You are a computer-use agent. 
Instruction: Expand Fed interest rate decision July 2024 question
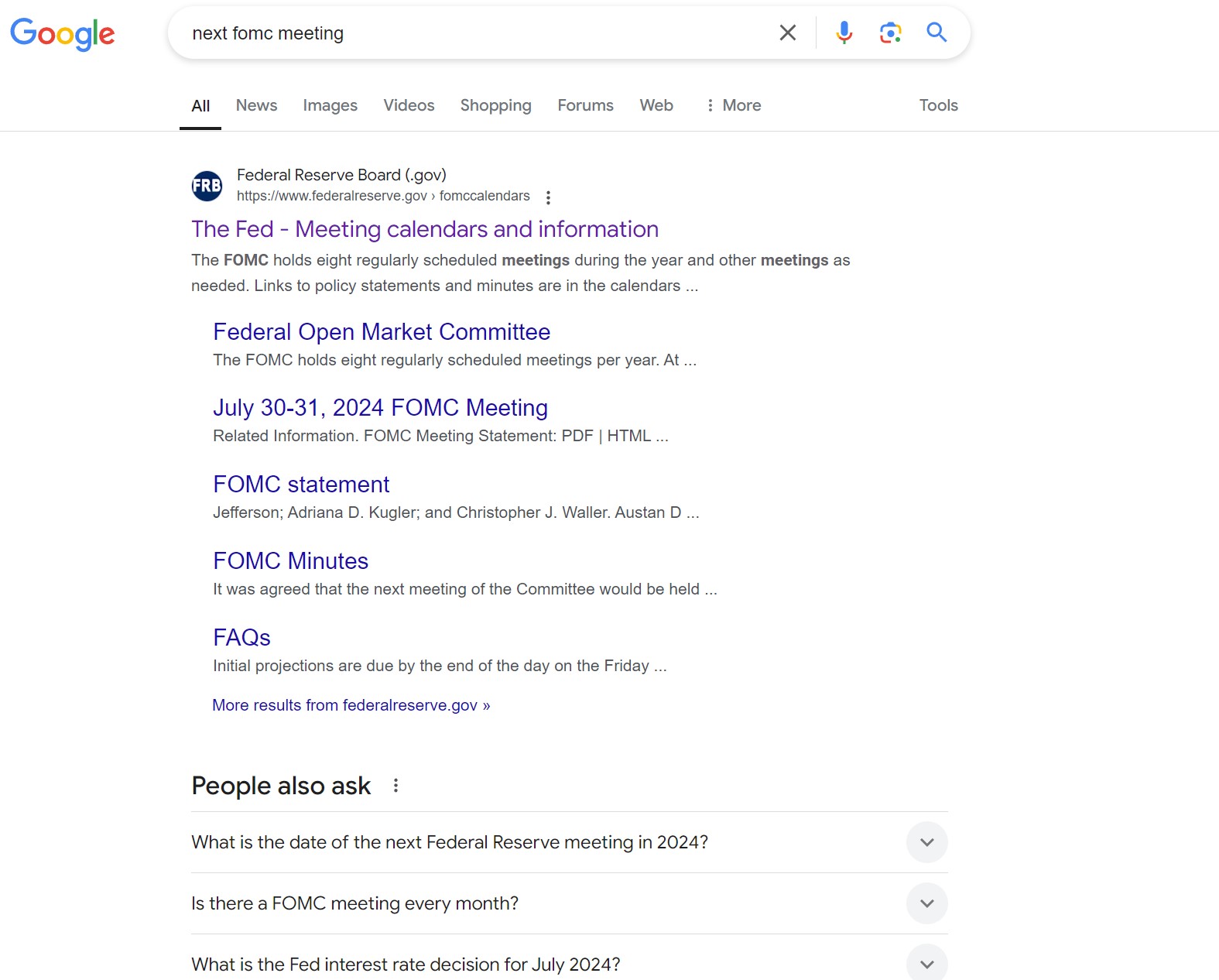[926, 964]
